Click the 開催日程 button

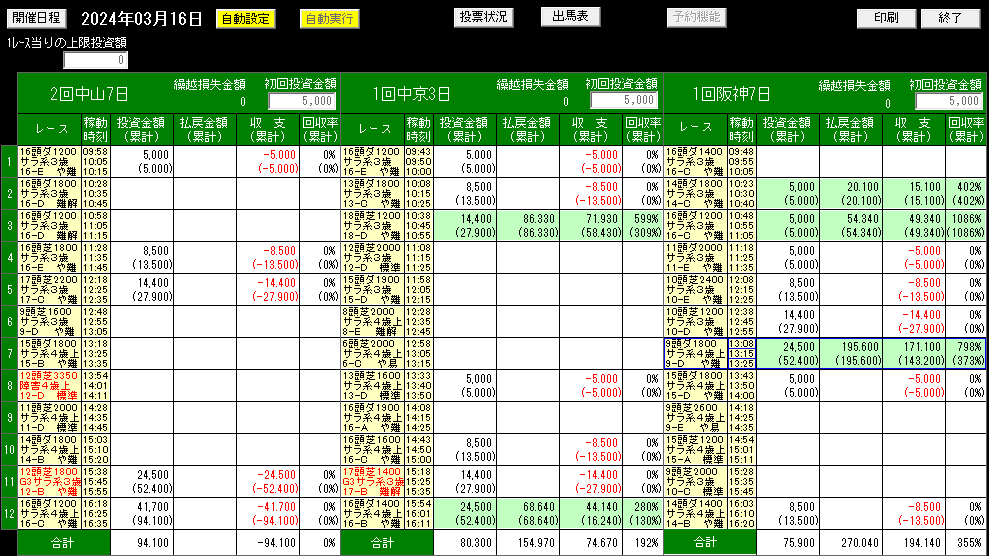pyautogui.click(x=38, y=18)
